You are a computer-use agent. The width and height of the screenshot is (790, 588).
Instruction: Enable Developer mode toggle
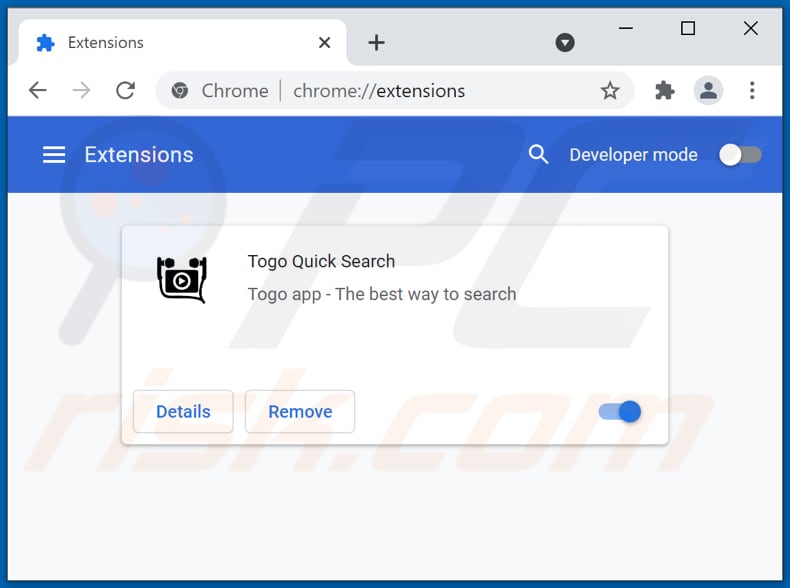(x=740, y=155)
